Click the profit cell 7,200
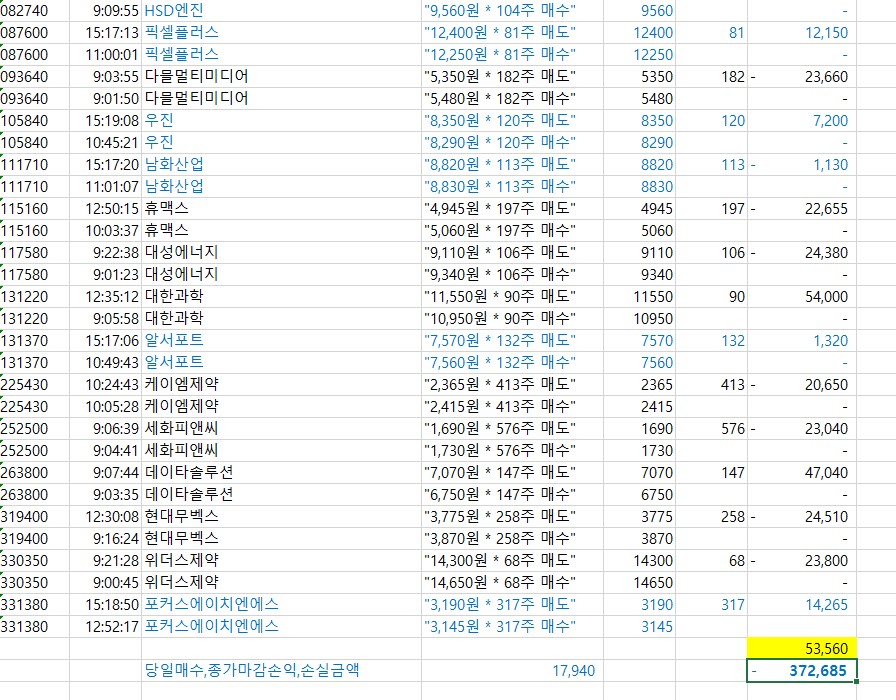The image size is (896, 700). click(x=802, y=121)
